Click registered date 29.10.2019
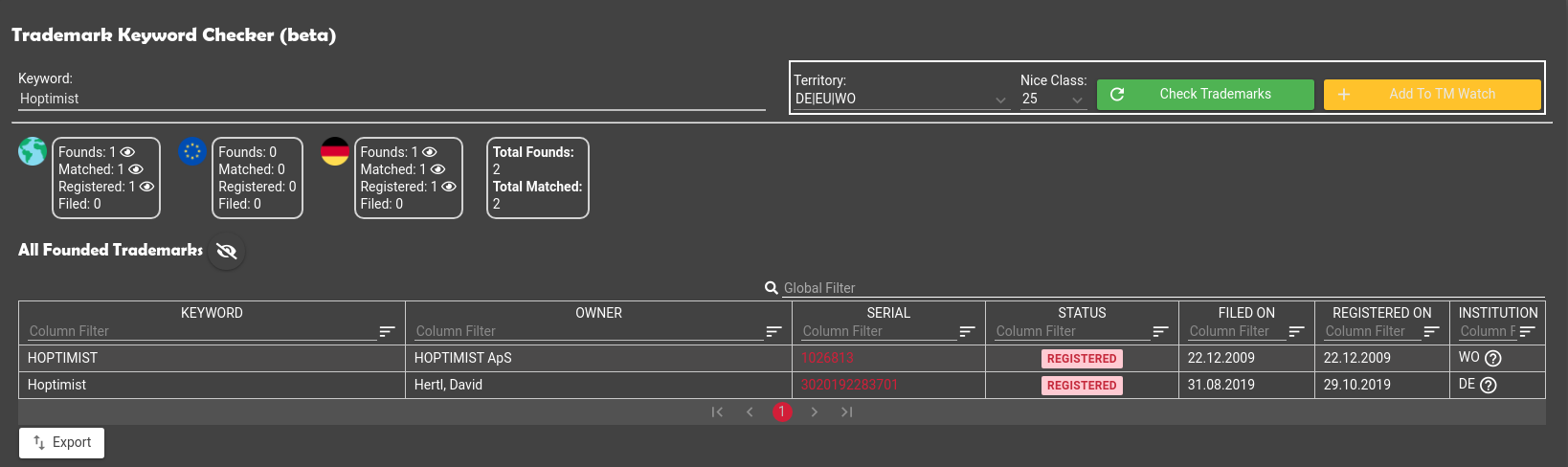 [1357, 385]
